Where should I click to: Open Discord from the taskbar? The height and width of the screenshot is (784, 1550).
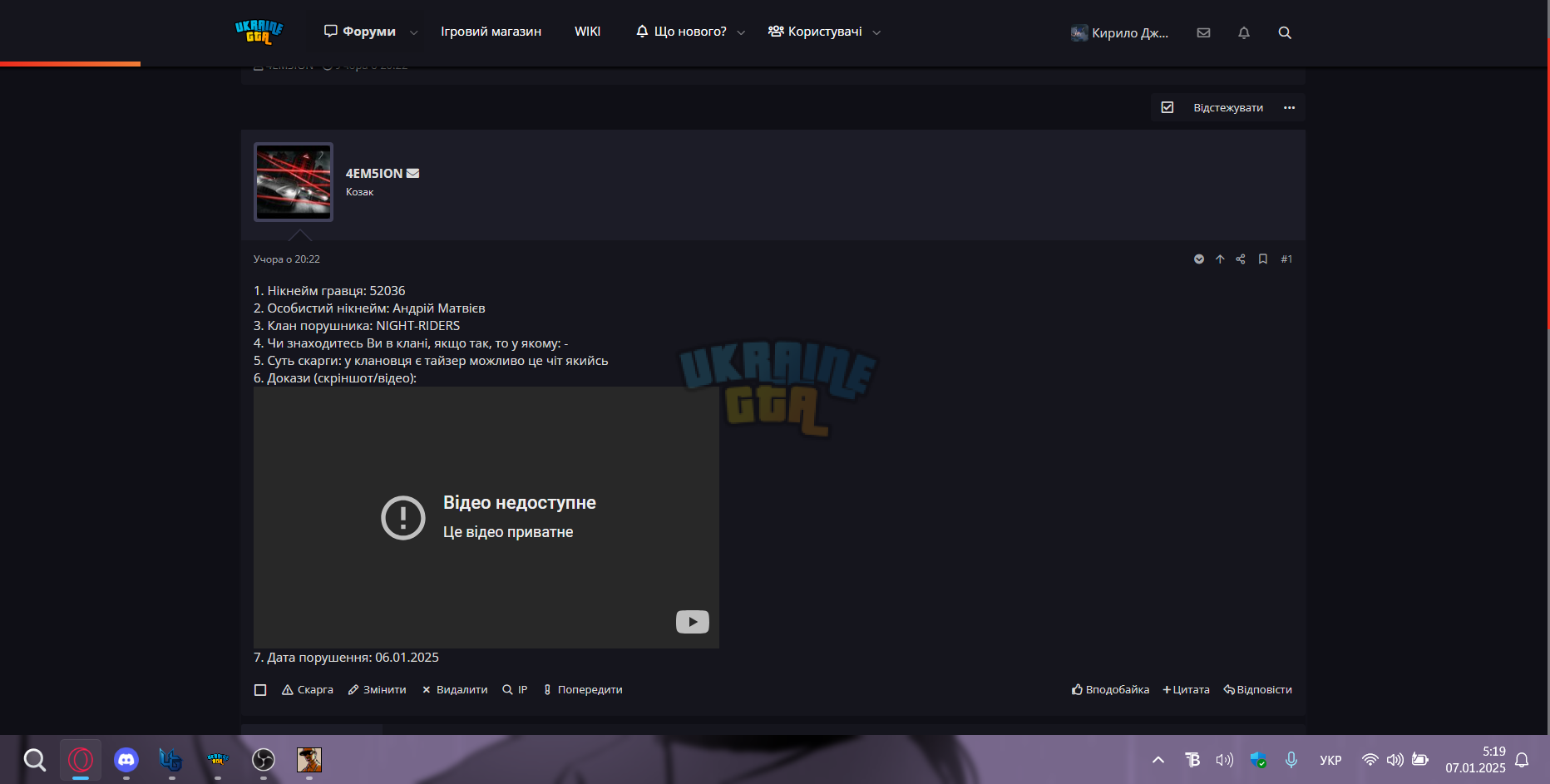tap(126, 759)
